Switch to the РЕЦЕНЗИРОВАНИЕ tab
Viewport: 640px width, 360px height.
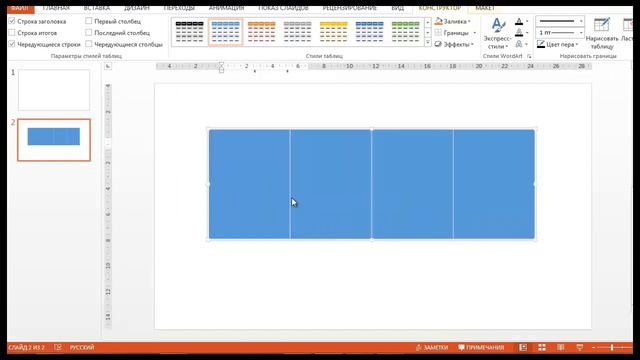tap(349, 8)
